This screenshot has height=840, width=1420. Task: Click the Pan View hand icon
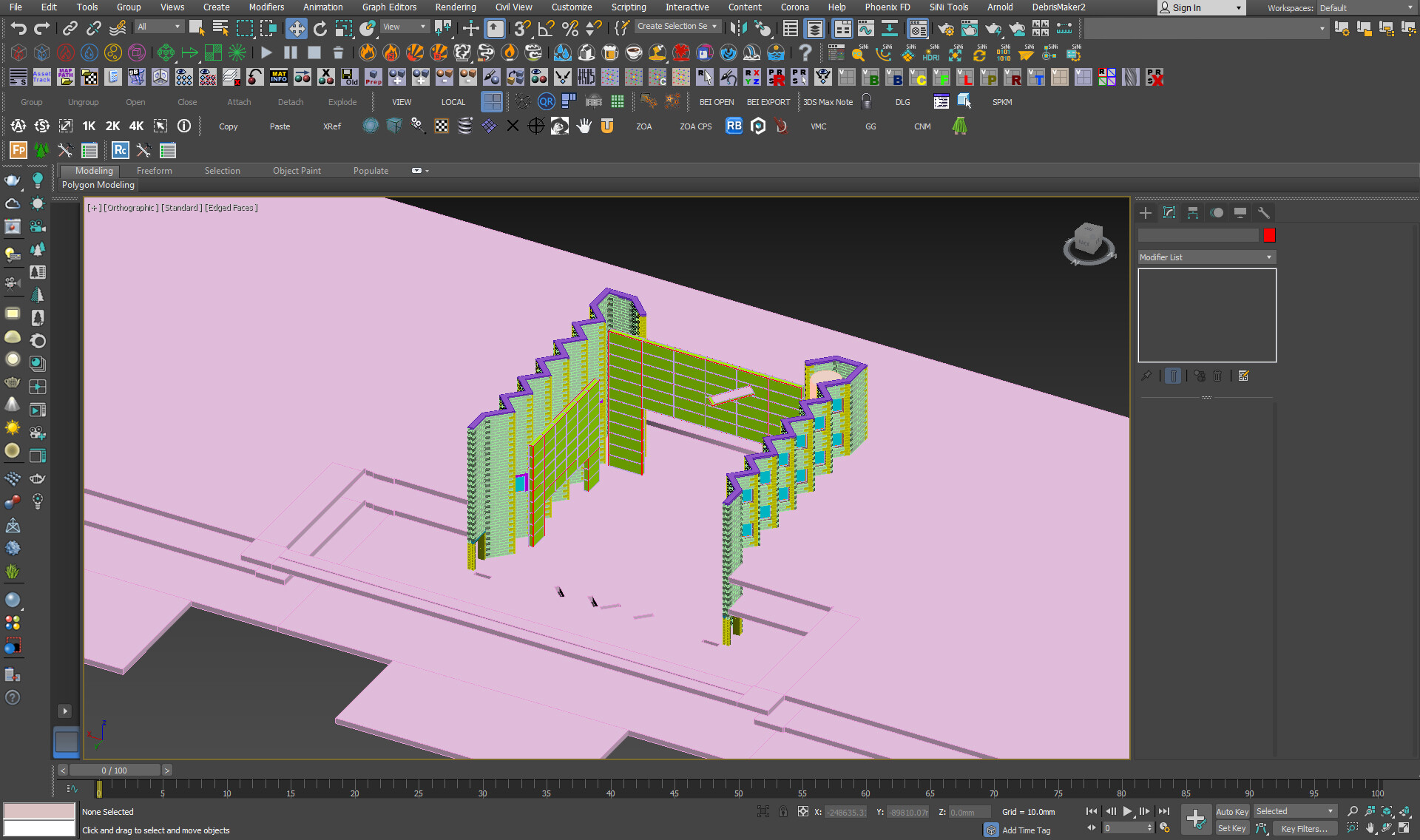click(1370, 828)
